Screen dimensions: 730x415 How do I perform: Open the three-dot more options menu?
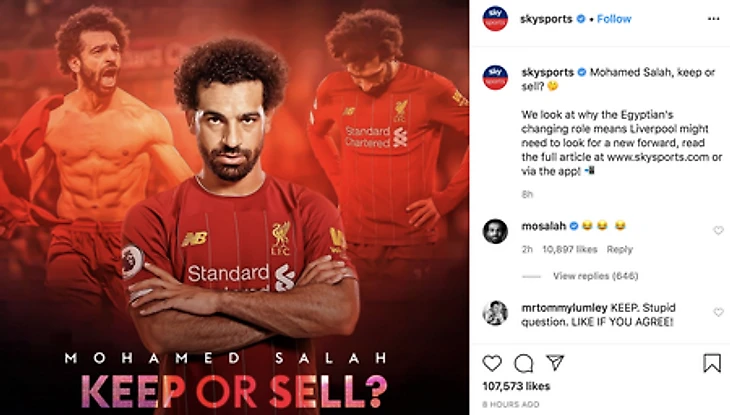pos(713,19)
